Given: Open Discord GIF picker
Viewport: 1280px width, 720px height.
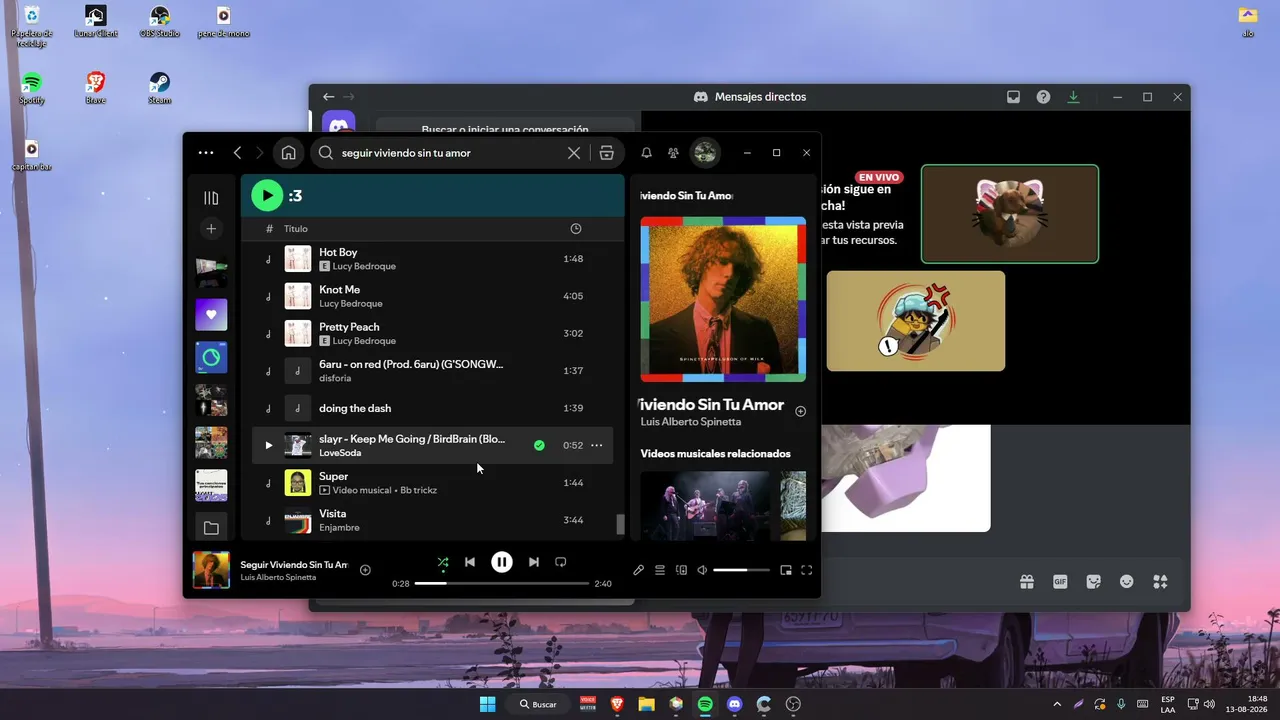Looking at the screenshot, I should pyautogui.click(x=1060, y=582).
